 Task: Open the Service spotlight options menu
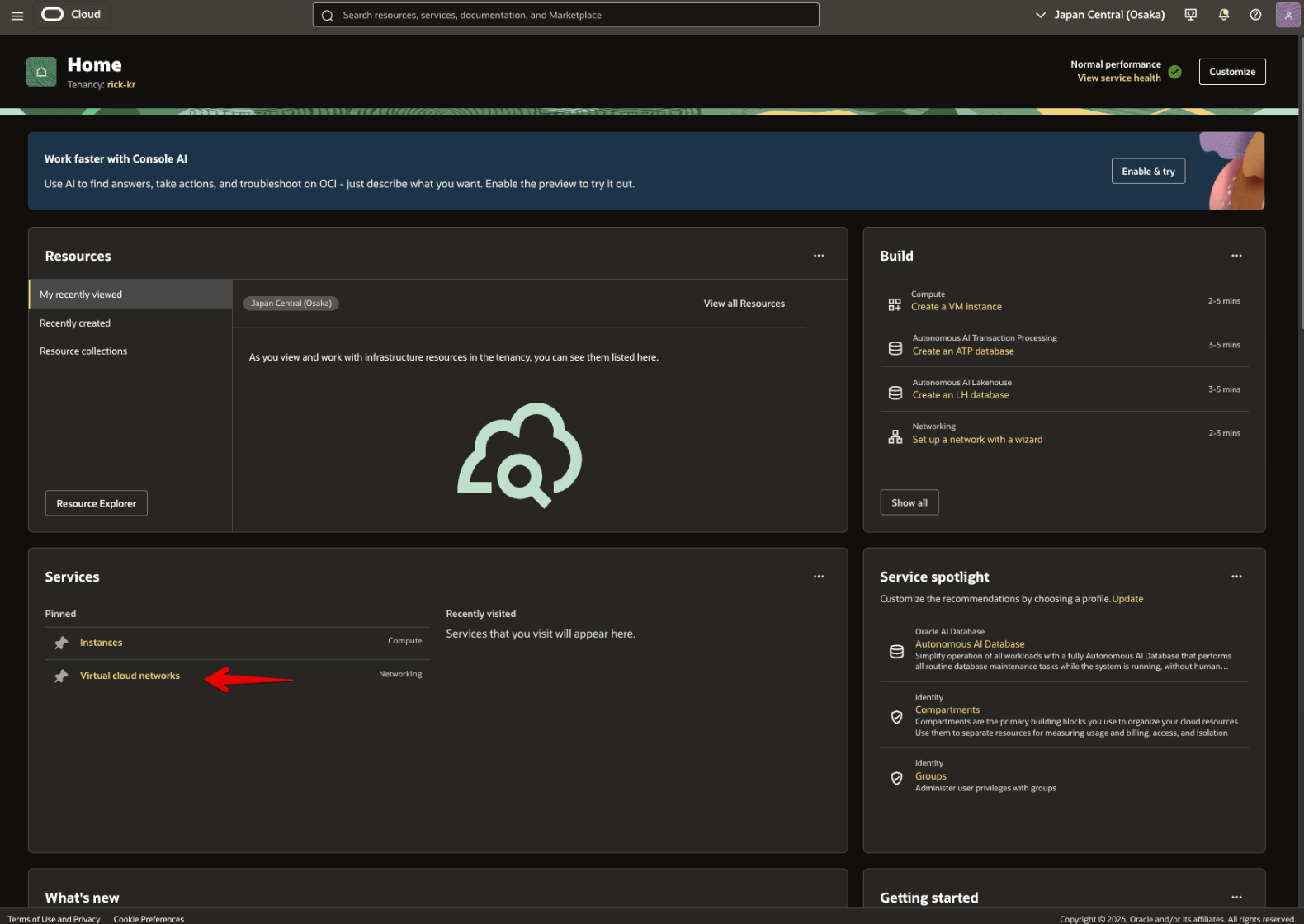(1236, 577)
